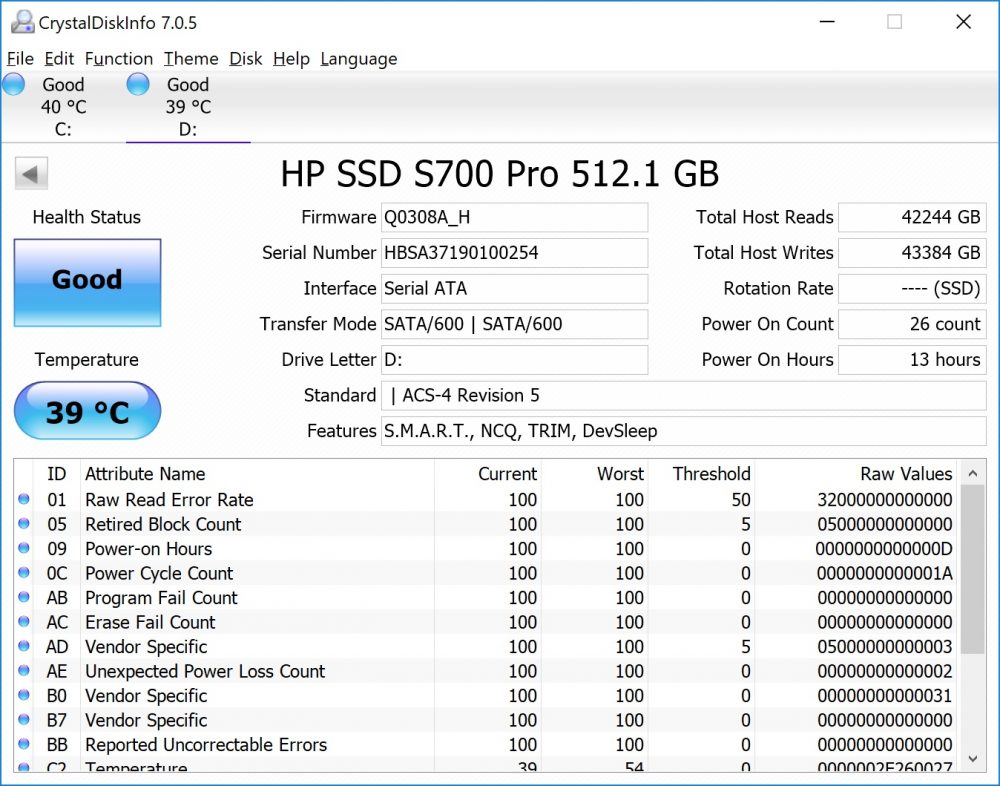This screenshot has height=786, width=1000.
Task: Select the Erase Fail Count row text
Action: 150,622
